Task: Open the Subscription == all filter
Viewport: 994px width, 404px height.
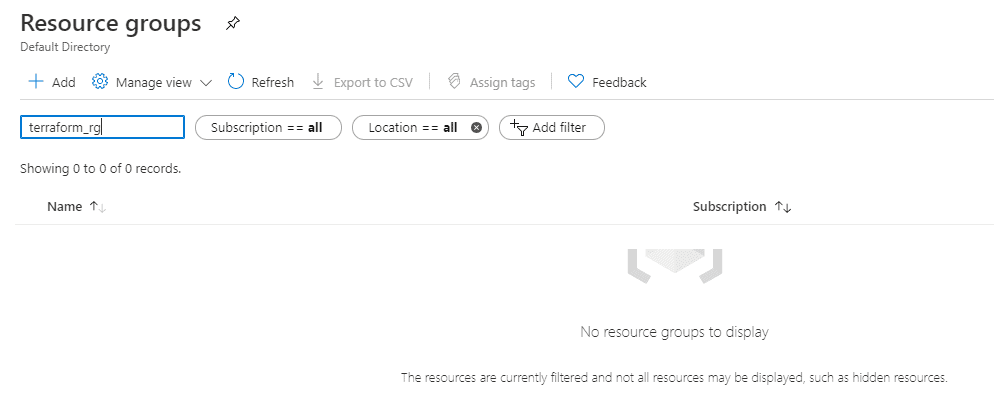Action: (x=267, y=127)
